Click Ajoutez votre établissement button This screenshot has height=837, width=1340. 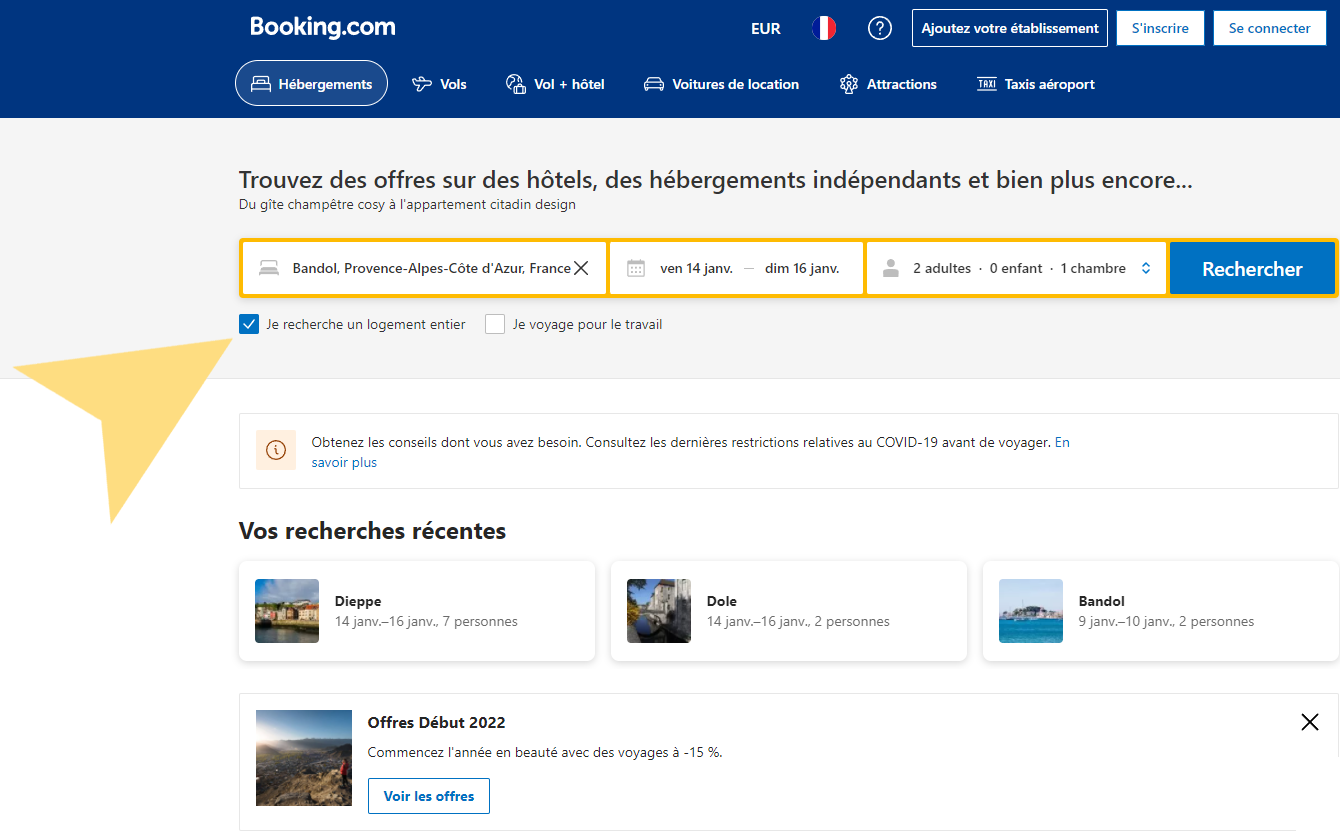click(1010, 28)
